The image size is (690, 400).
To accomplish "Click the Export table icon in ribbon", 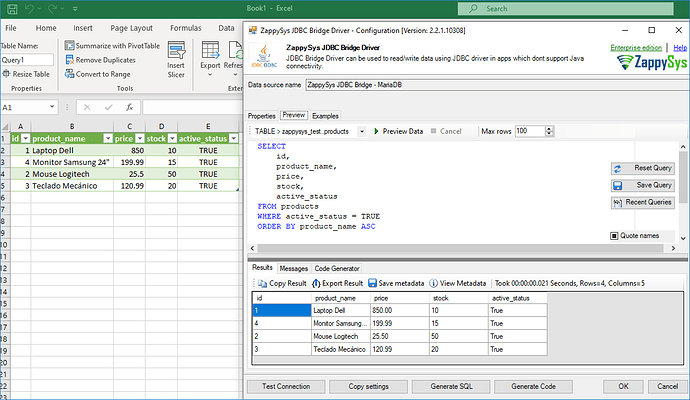I will (x=210, y=50).
